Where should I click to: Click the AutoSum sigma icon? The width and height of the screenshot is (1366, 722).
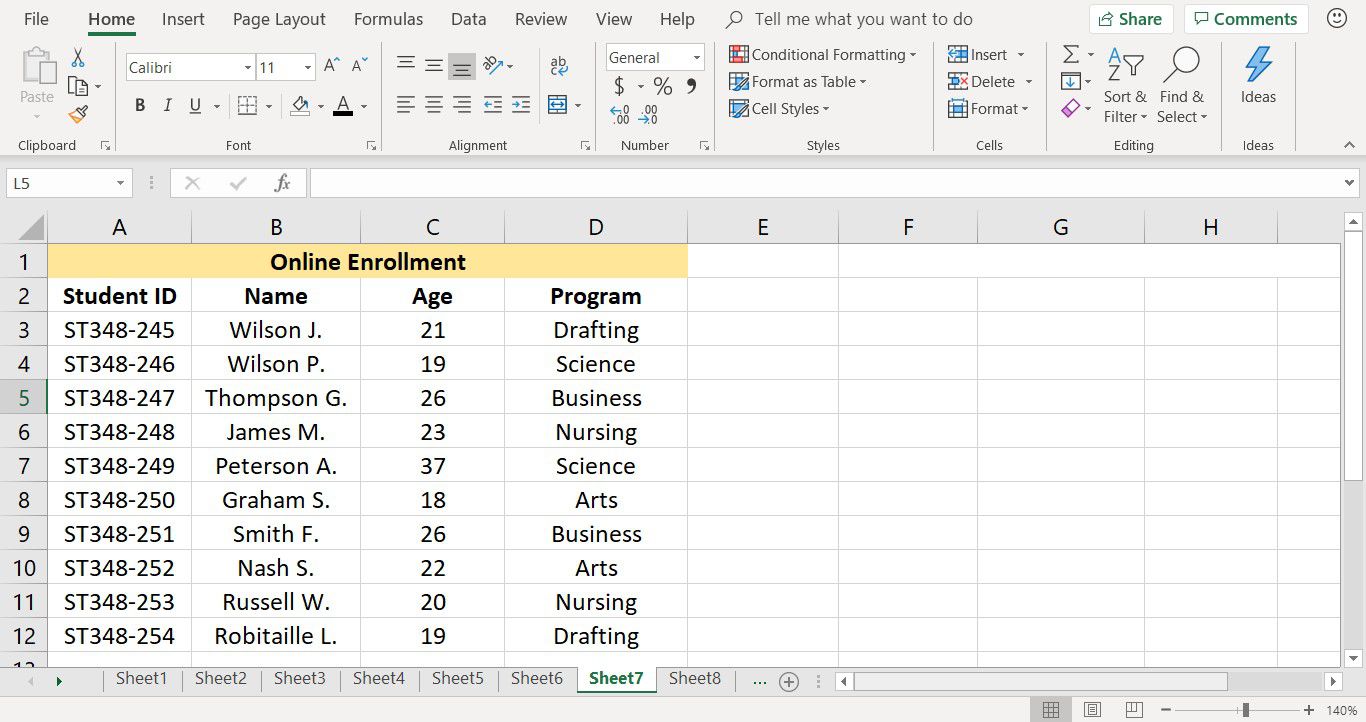[x=1071, y=54]
